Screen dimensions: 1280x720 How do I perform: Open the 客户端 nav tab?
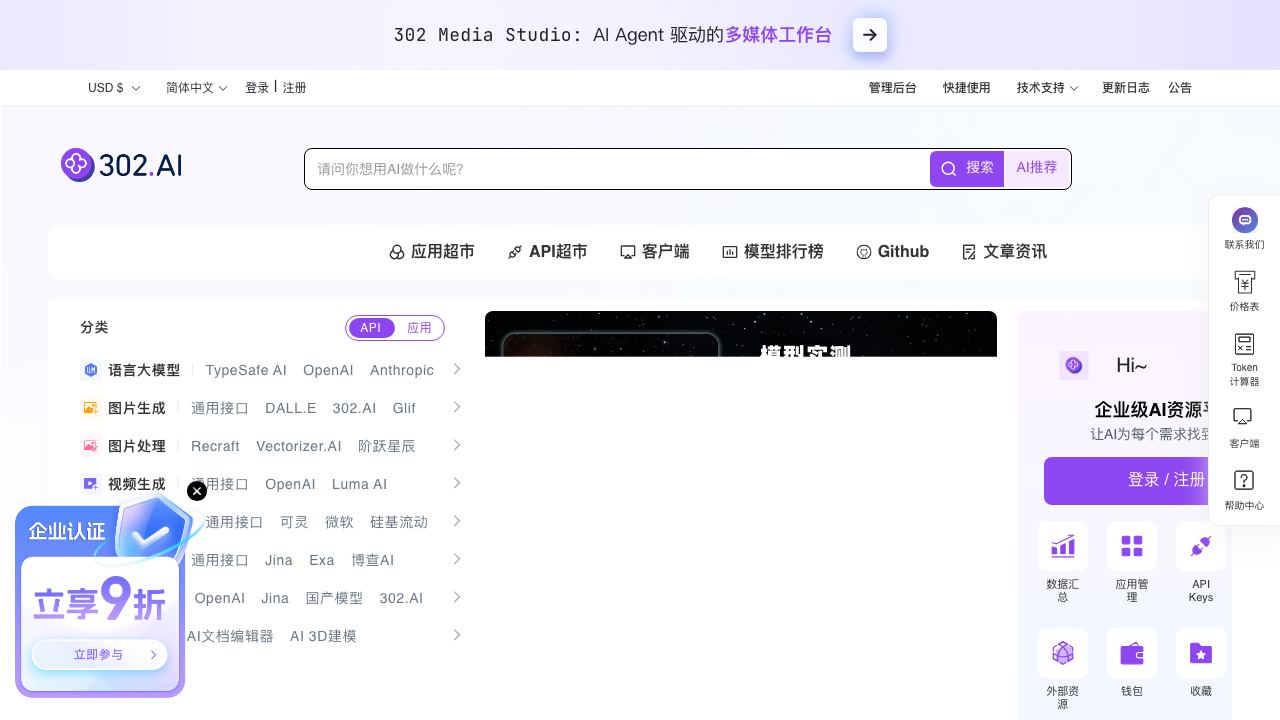655,252
